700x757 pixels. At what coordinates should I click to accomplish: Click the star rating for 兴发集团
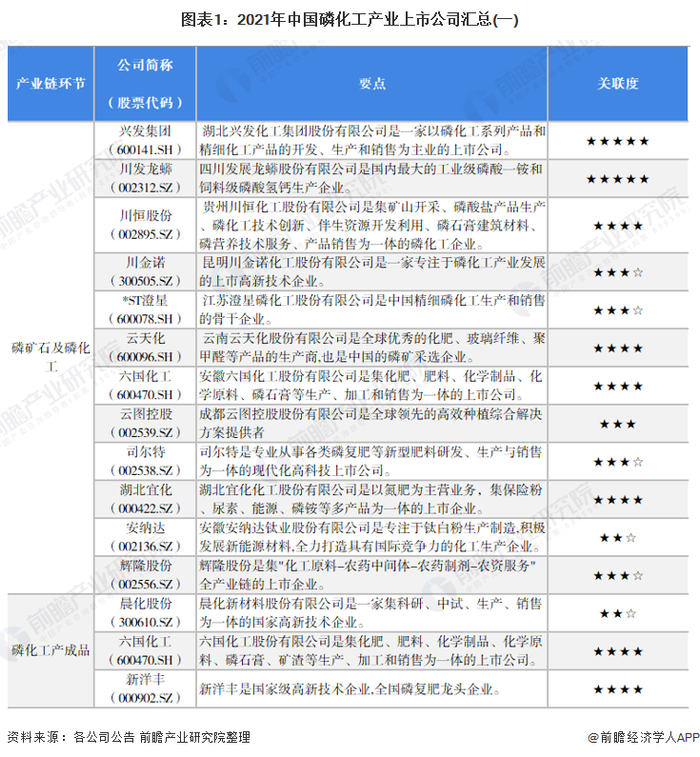coord(617,141)
